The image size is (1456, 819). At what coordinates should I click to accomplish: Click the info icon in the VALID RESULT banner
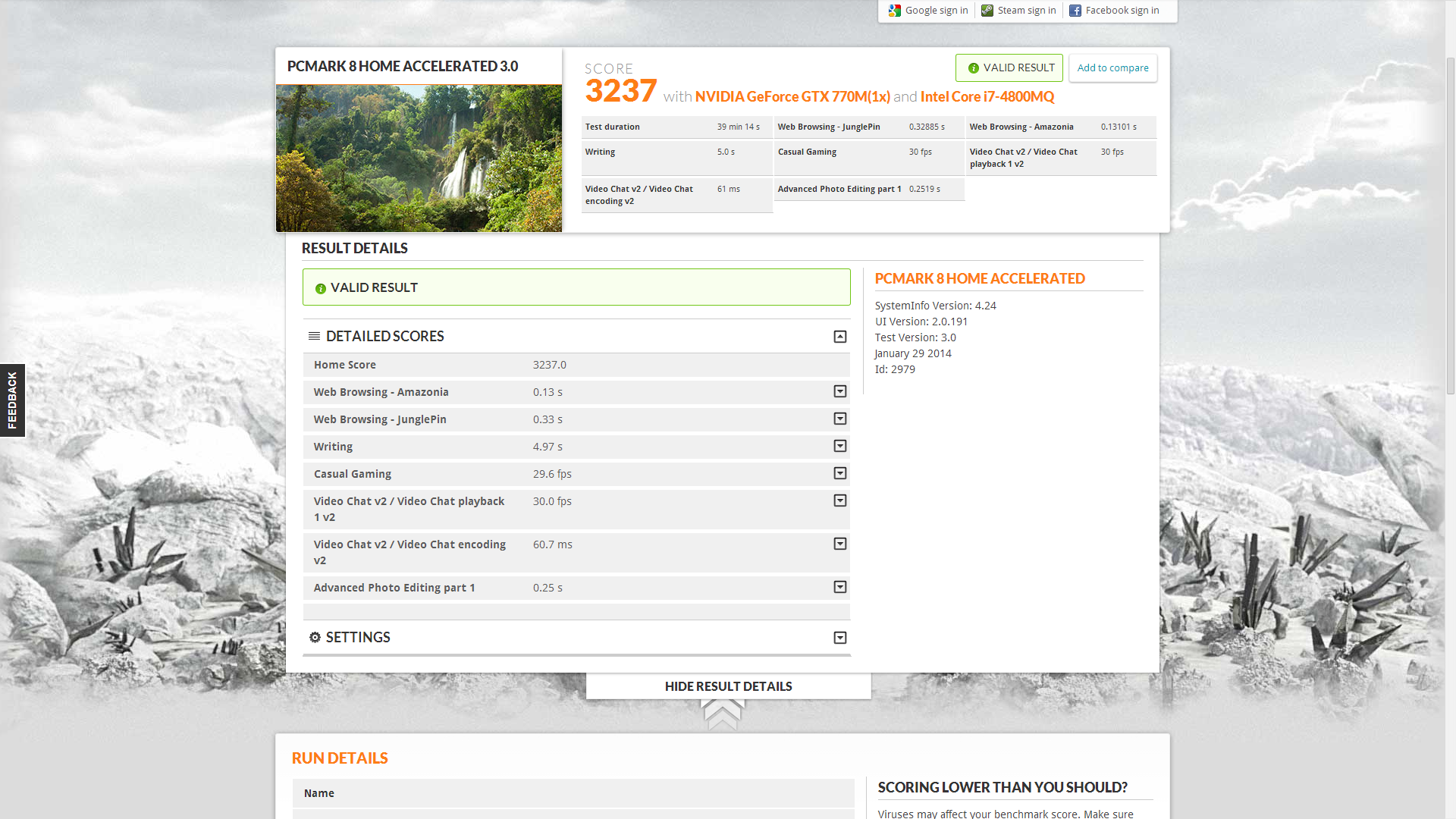coord(321,288)
